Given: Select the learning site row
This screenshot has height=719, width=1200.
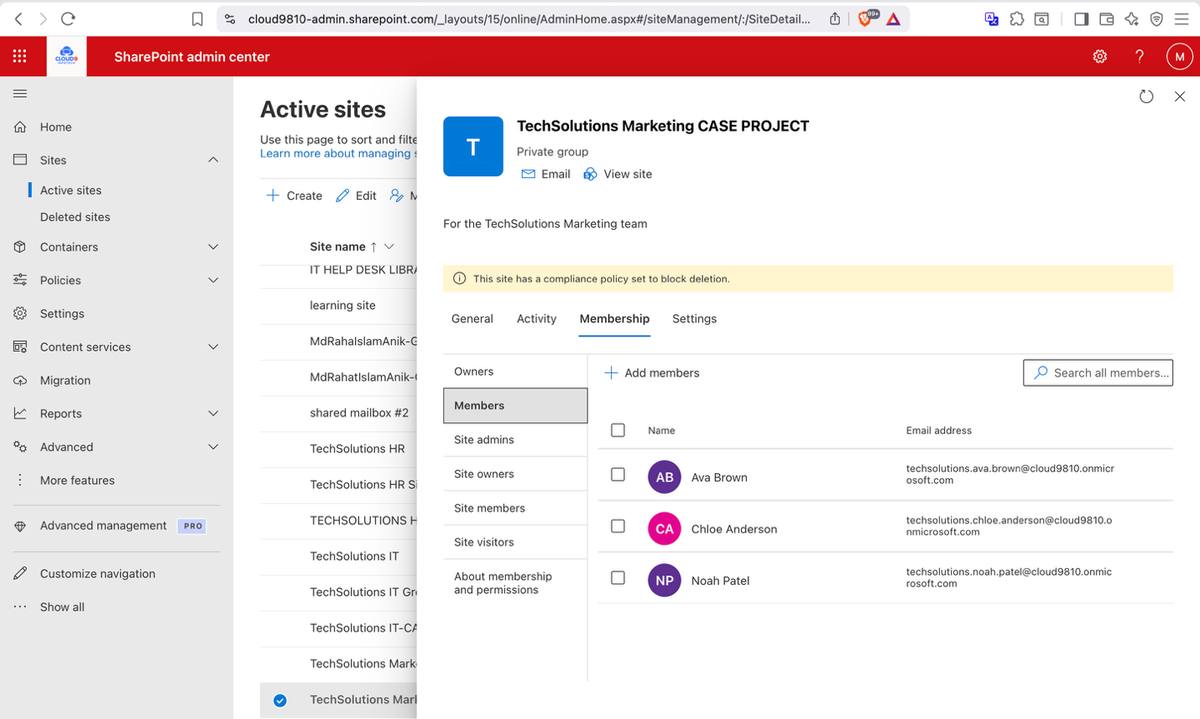Looking at the screenshot, I should click(x=338, y=305).
